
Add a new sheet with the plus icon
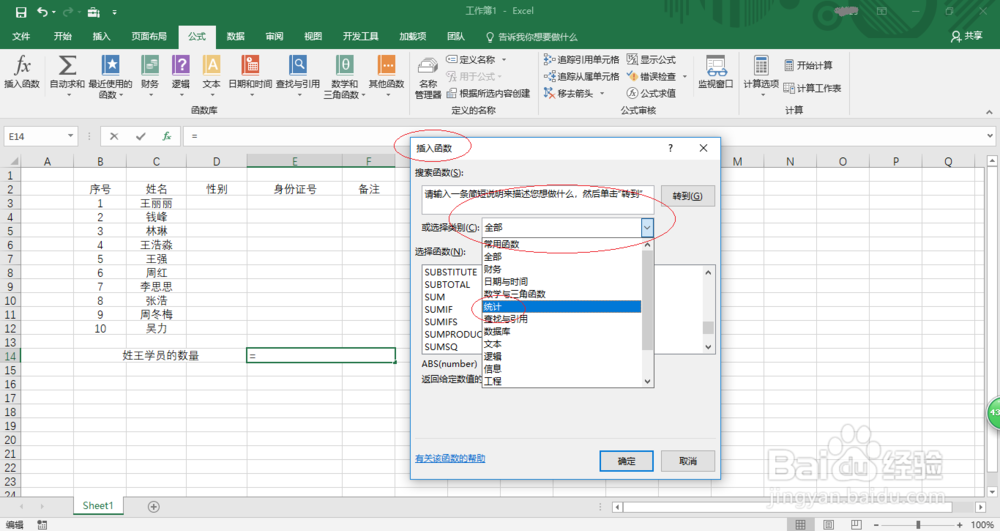point(154,507)
